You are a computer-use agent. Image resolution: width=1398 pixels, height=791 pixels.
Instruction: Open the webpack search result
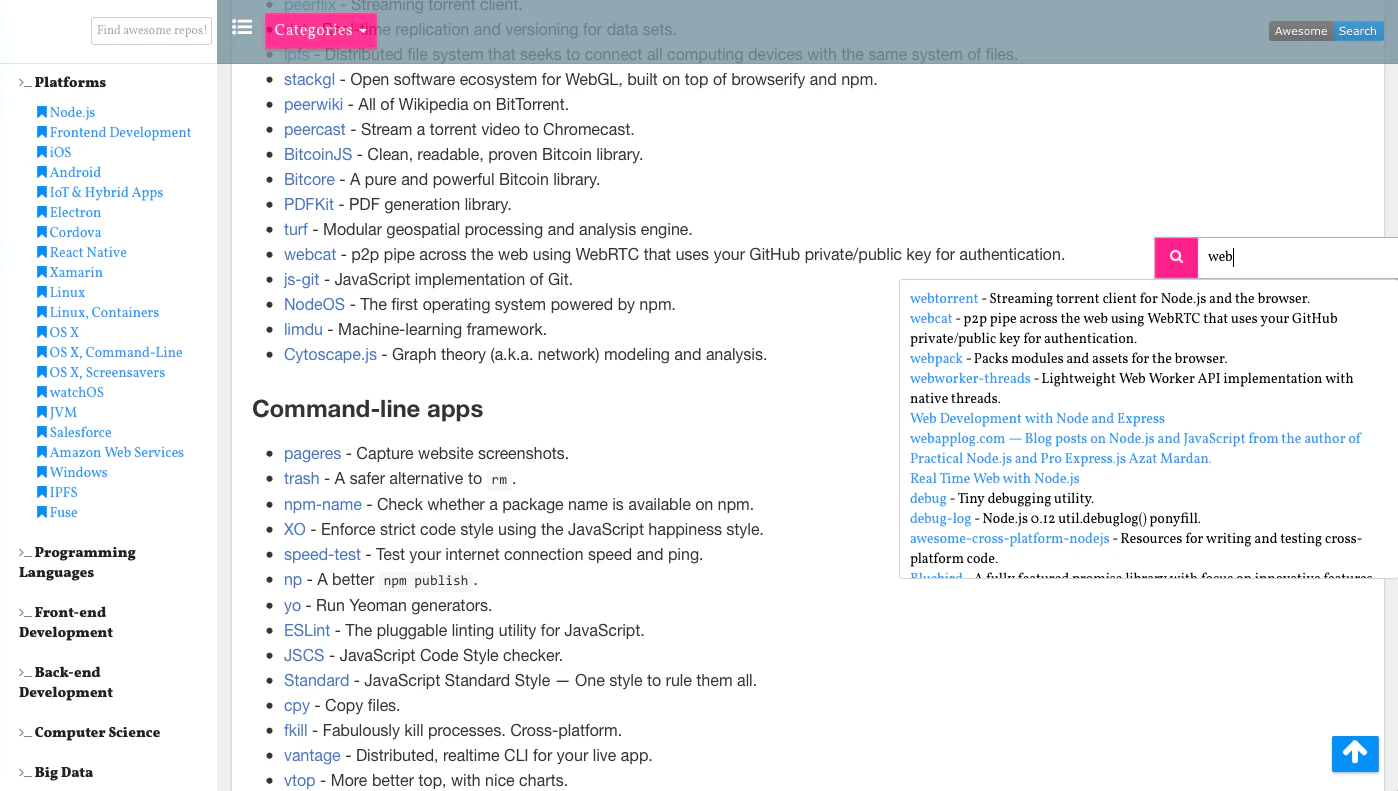[936, 358]
